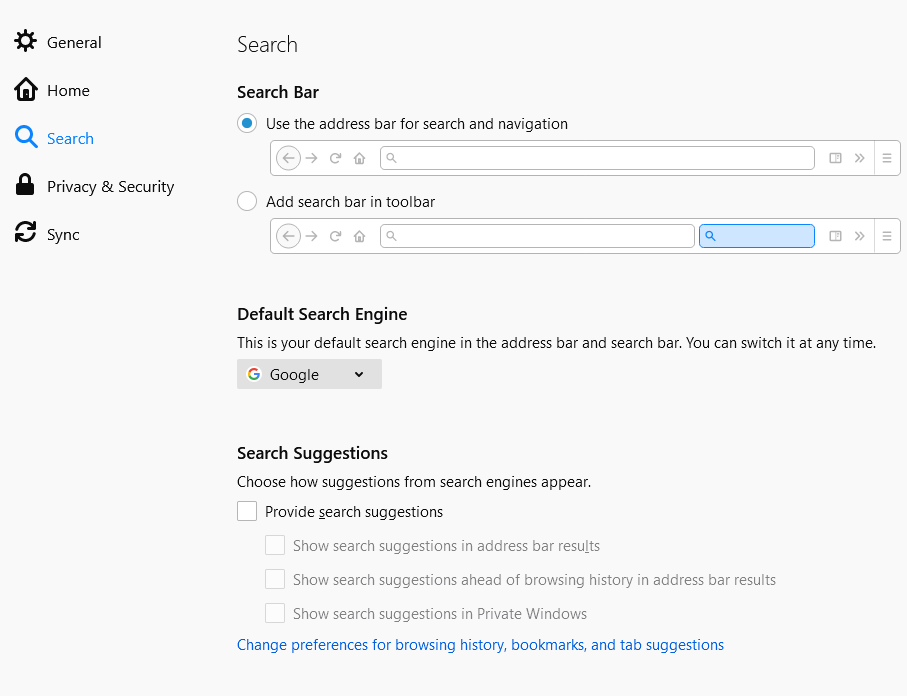
Task: Check Show search suggestions in Private Windows
Action: coord(275,614)
